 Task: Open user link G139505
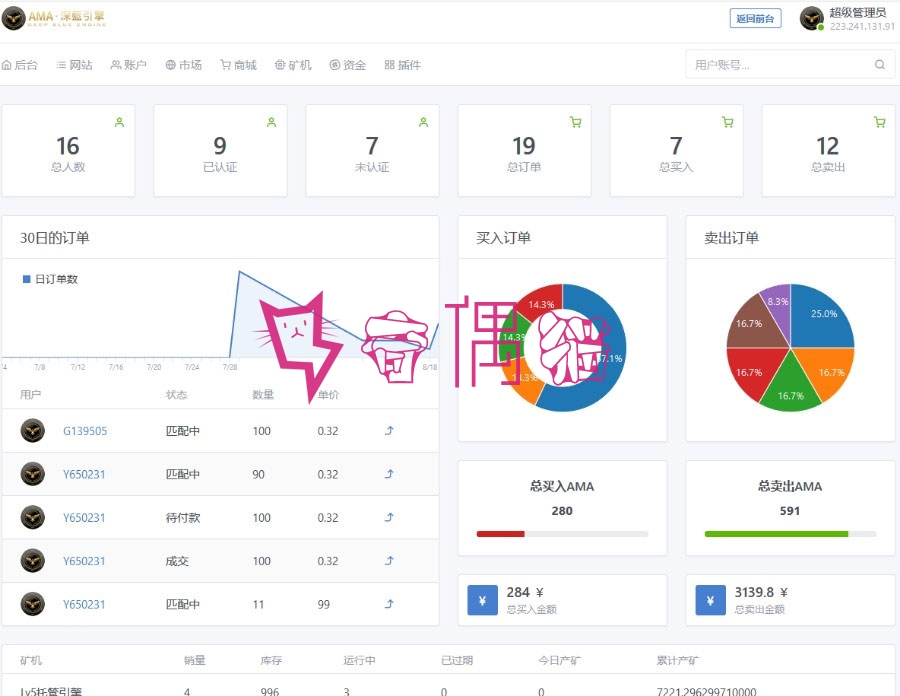pos(85,431)
